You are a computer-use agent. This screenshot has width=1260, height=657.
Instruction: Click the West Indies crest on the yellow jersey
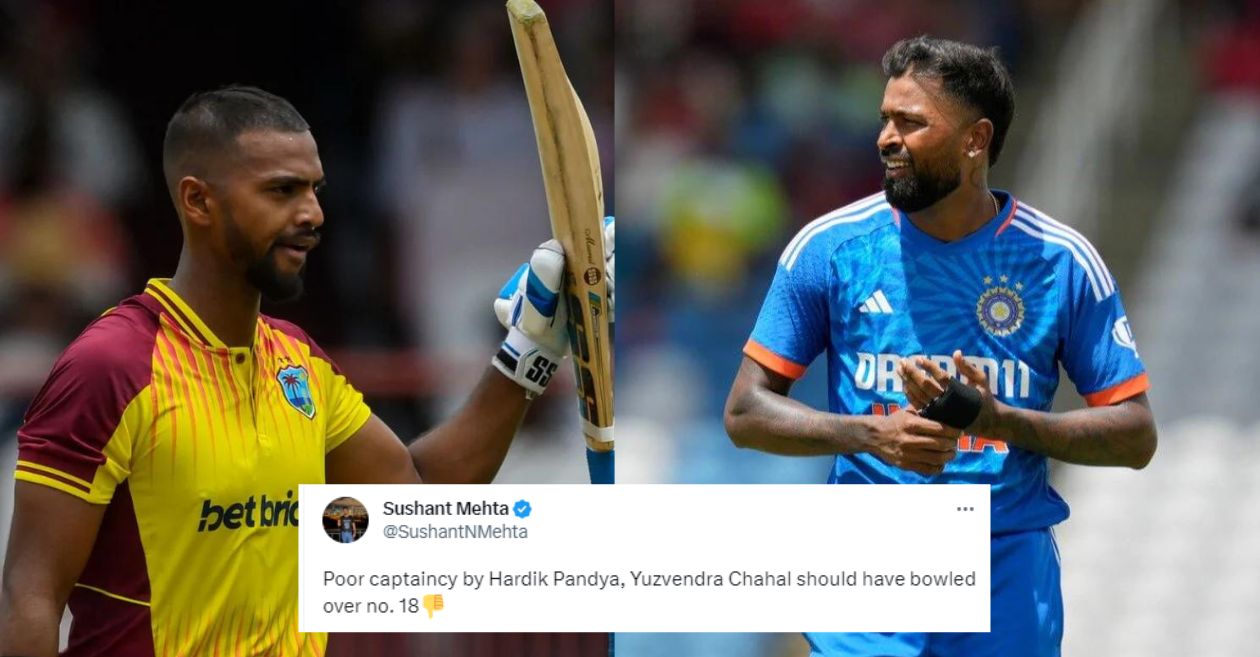[x=296, y=389]
